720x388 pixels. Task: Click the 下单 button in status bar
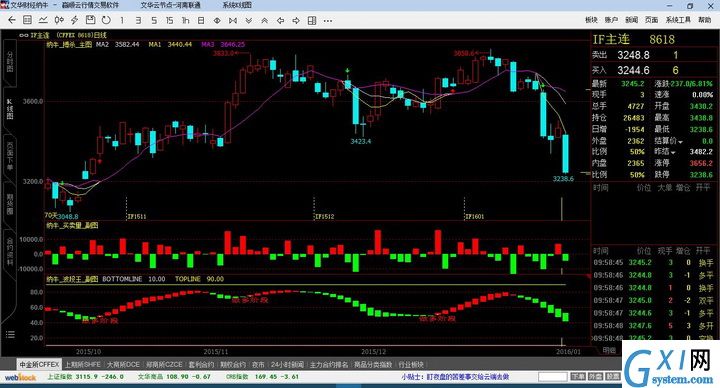578,377
